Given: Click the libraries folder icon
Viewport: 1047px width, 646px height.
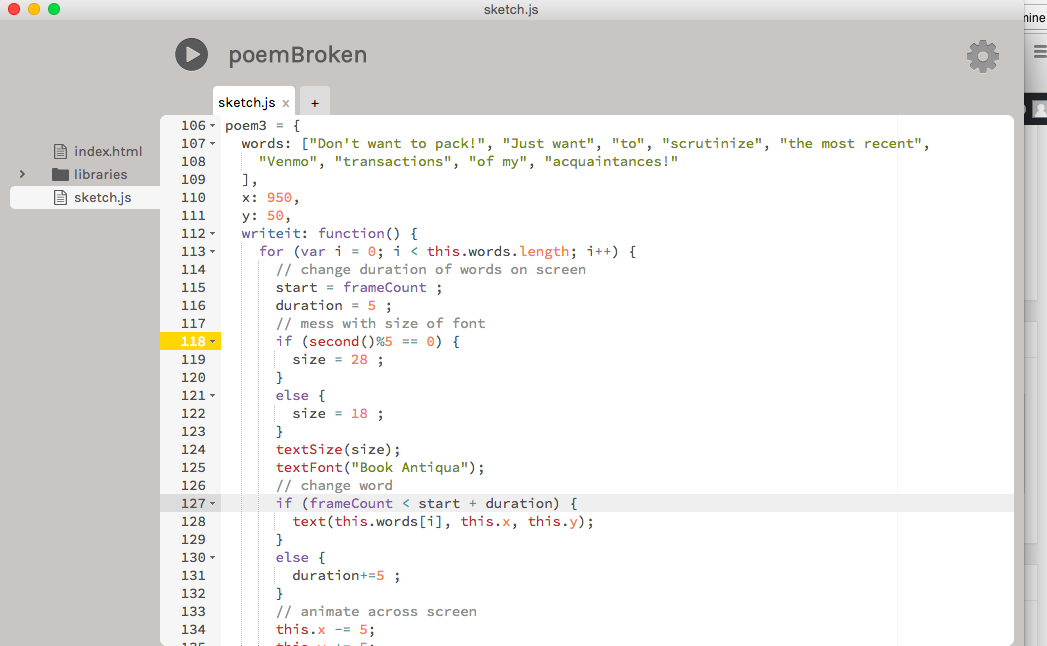Looking at the screenshot, I should pyautogui.click(x=59, y=174).
